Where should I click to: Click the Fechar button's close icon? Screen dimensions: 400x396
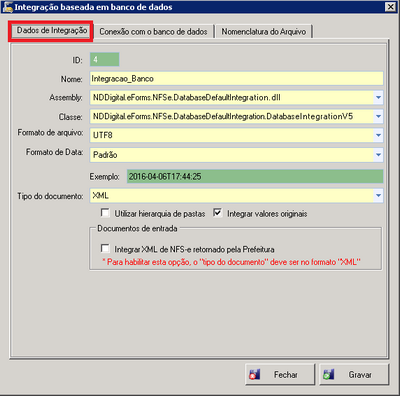click(255, 375)
